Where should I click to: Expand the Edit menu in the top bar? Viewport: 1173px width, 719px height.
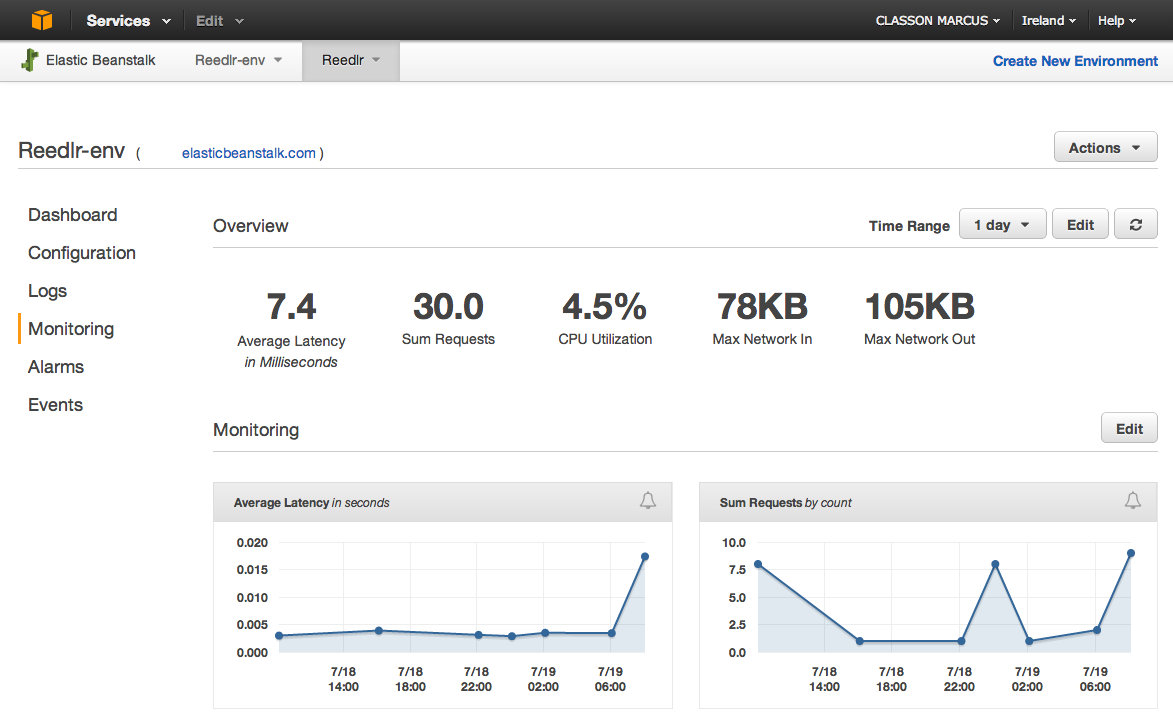219,20
